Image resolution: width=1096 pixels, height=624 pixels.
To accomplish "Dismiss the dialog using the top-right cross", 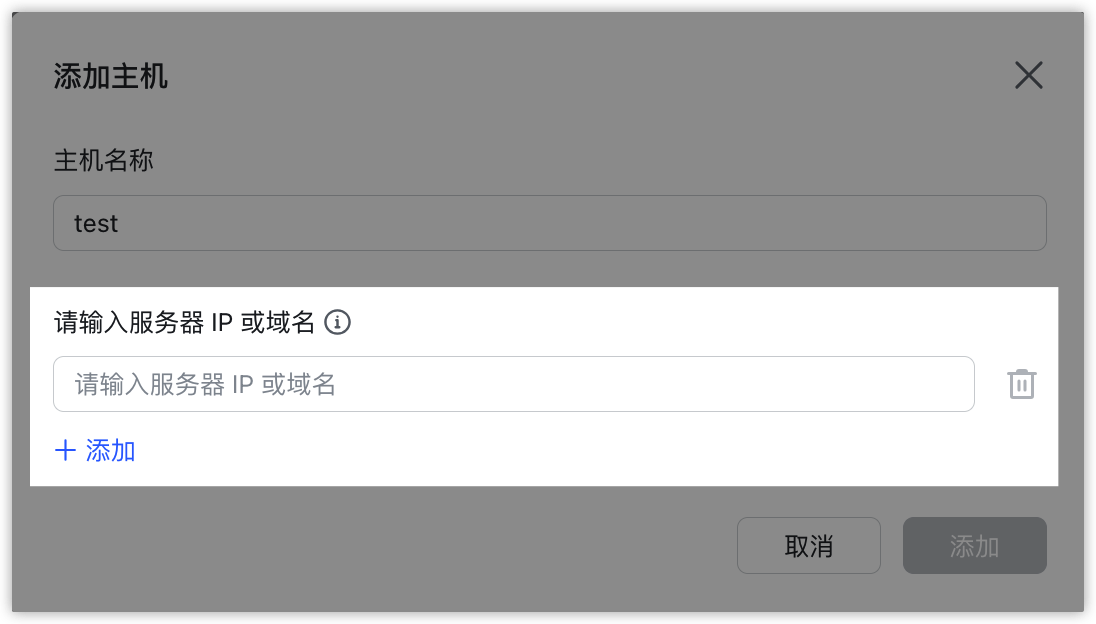I will (x=1028, y=75).
